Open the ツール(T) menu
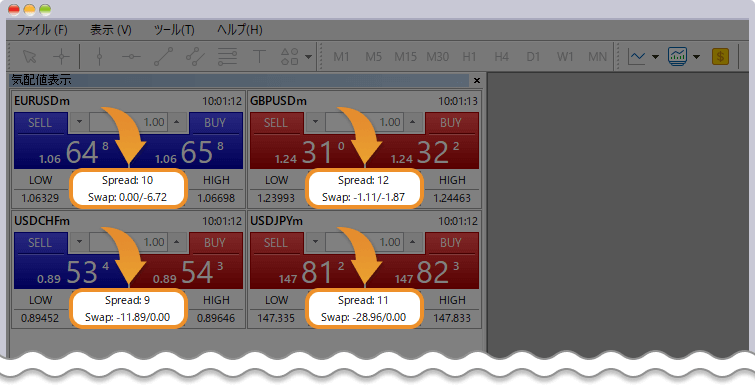 [174, 30]
